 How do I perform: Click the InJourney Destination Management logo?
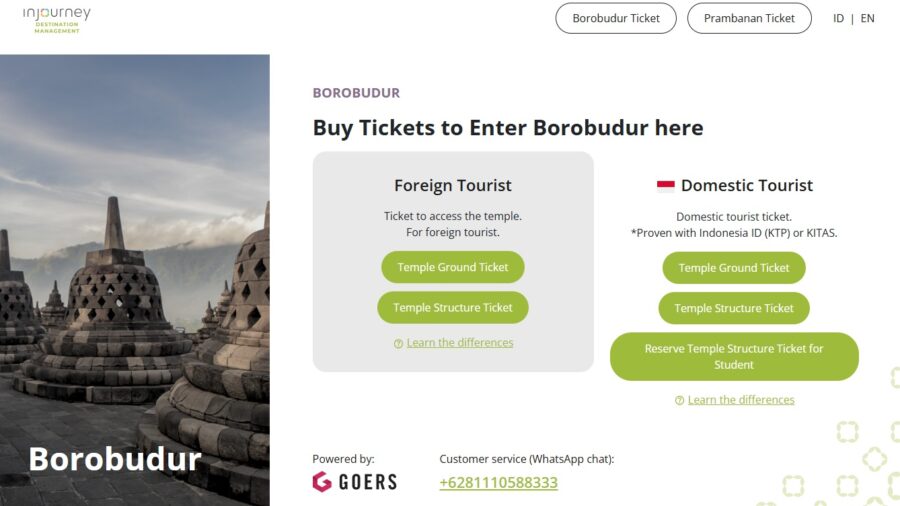(56, 19)
